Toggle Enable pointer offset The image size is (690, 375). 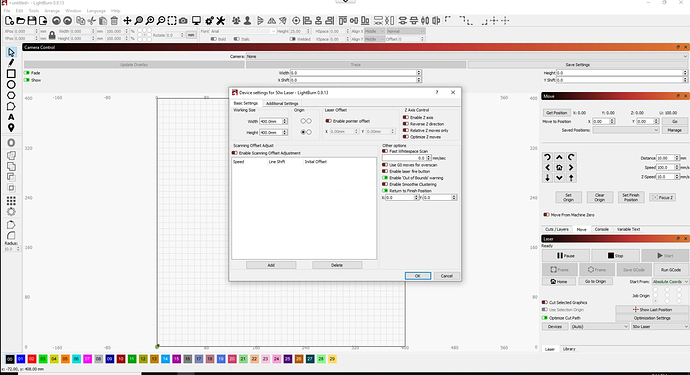(x=328, y=121)
